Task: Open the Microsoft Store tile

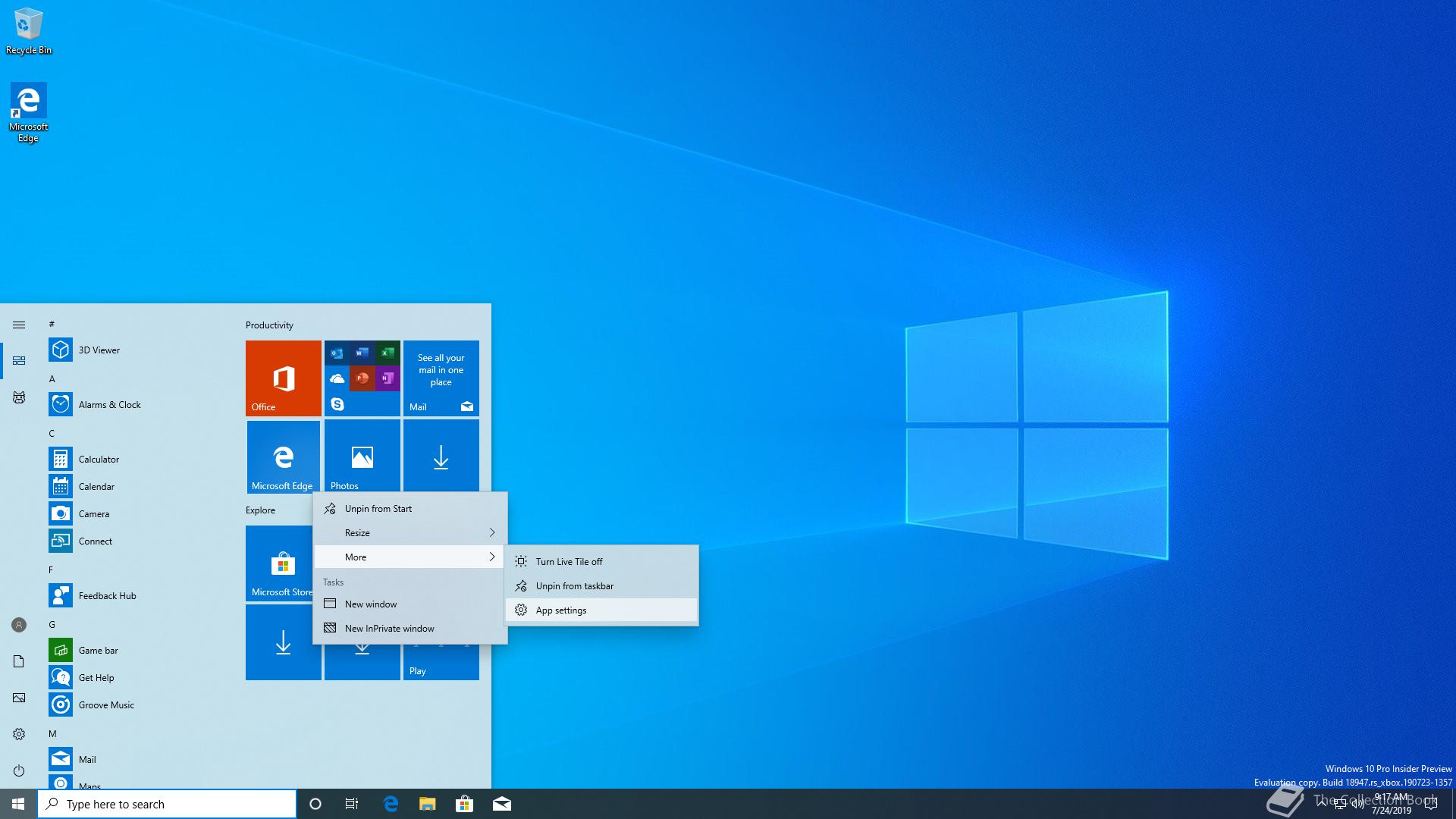Action: coord(279,563)
